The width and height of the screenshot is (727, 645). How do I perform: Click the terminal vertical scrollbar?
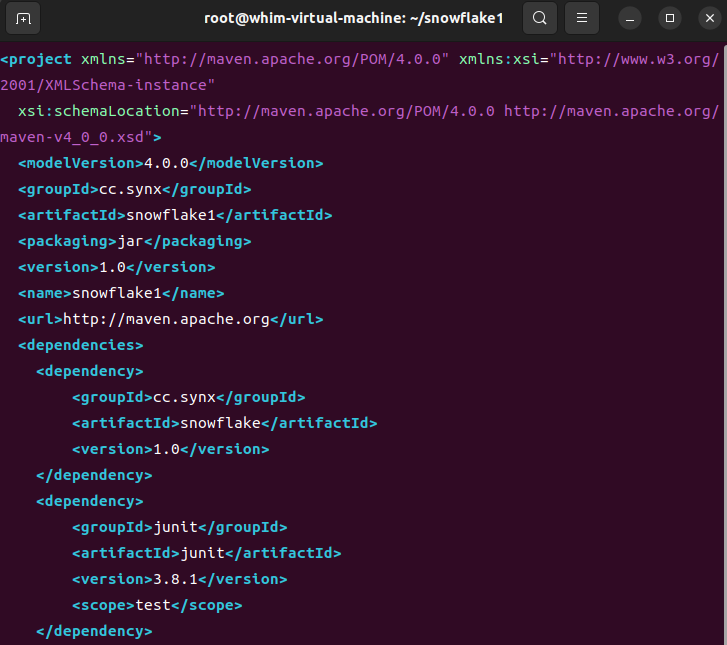click(725, 343)
